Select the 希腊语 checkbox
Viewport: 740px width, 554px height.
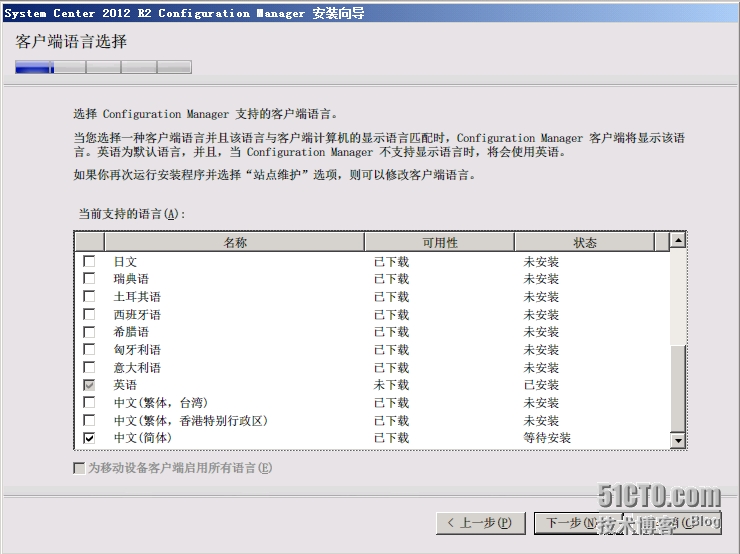[89, 332]
